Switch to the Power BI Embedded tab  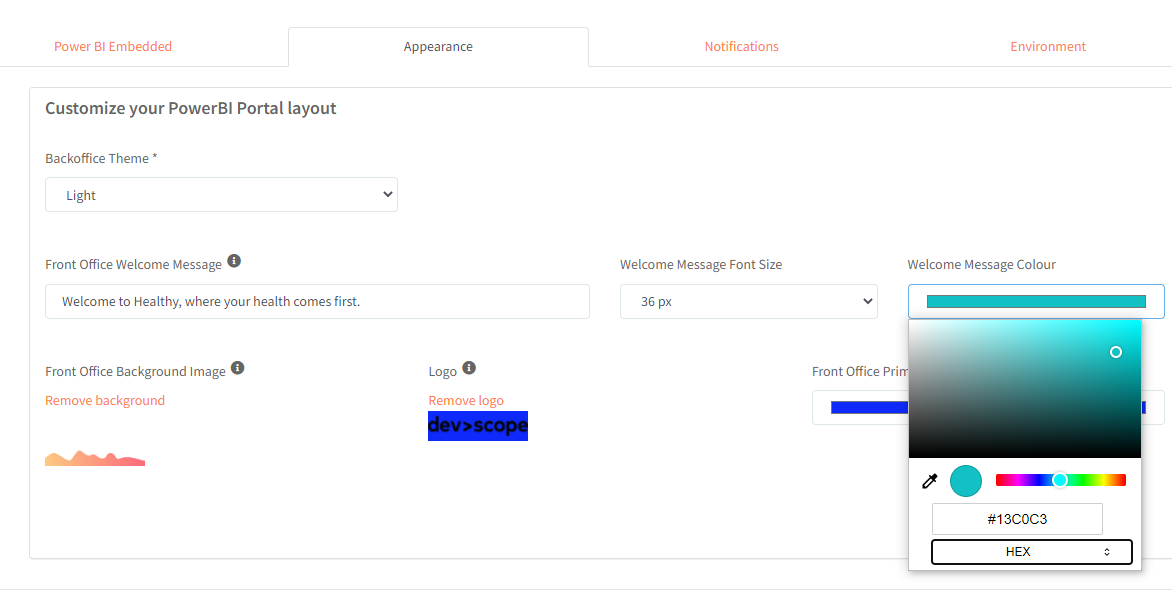pyautogui.click(x=113, y=46)
